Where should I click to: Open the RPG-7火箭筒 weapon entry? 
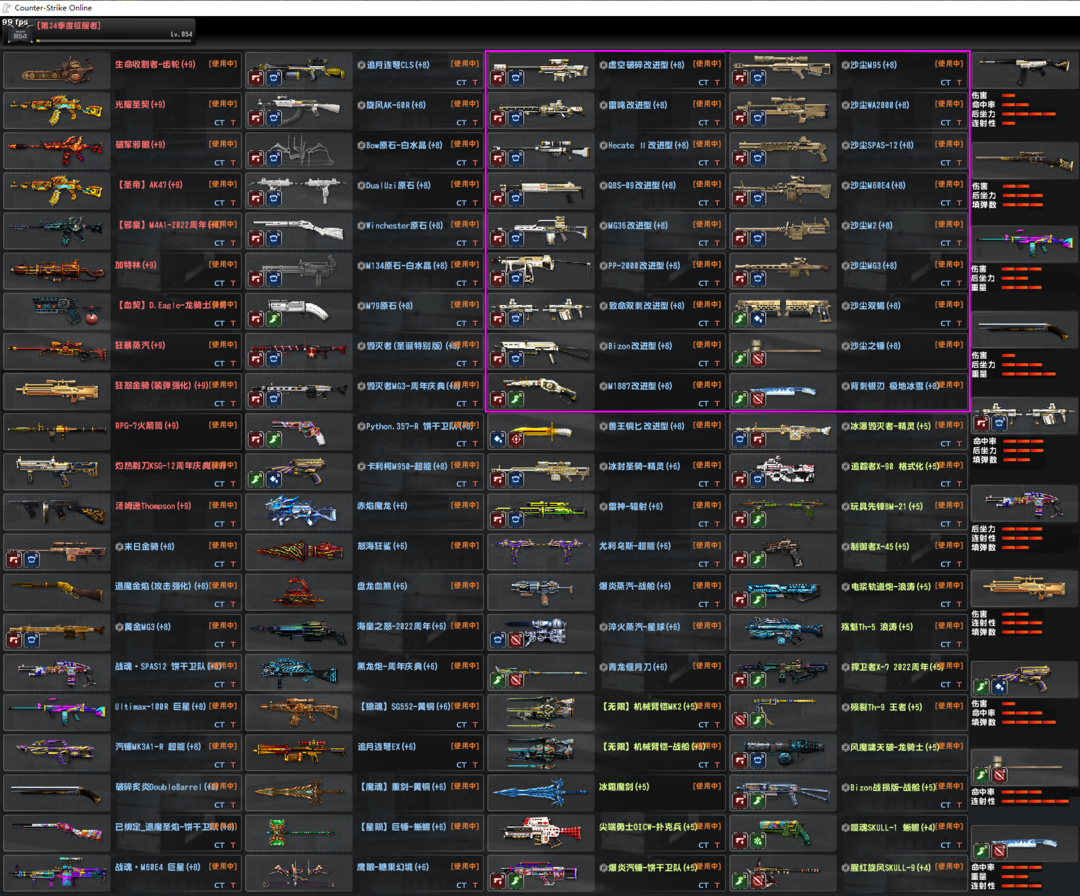123,431
